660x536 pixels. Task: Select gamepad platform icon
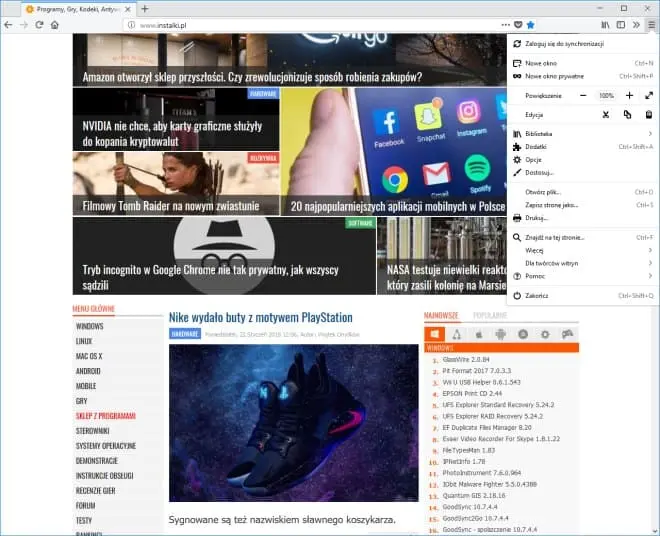[x=567, y=334]
